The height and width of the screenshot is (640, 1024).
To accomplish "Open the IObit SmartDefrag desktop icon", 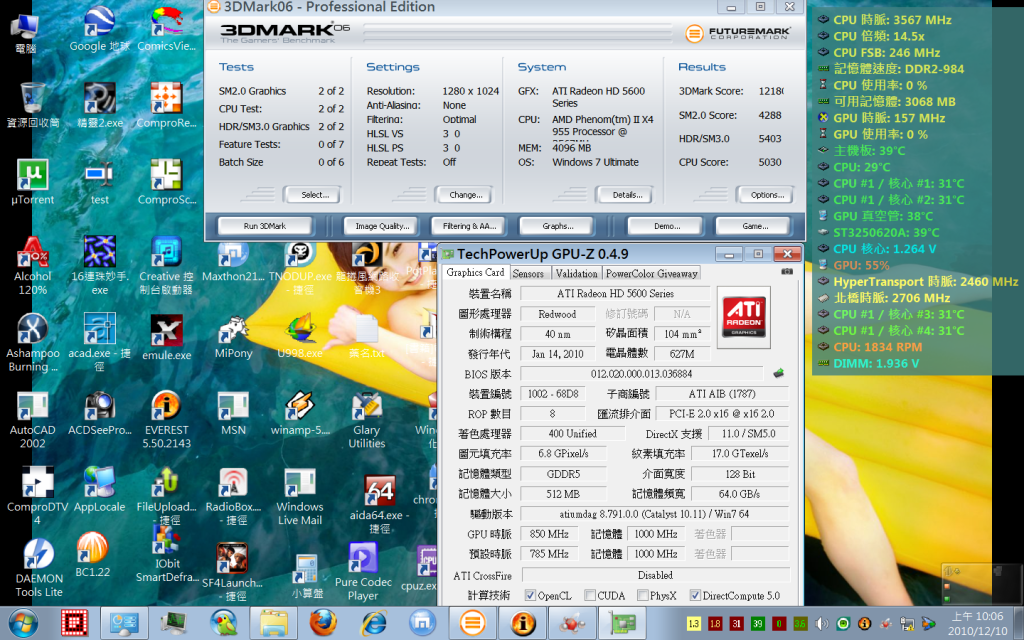I will 167,554.
